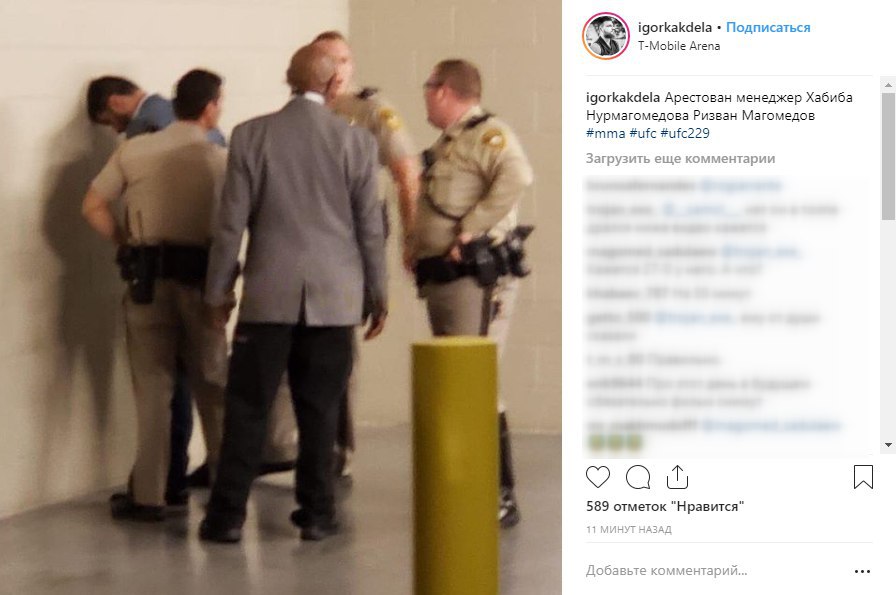Screen dimensions: 896x595
Task: Load more comments via Загрузить еще комментарии
Action: click(x=680, y=158)
